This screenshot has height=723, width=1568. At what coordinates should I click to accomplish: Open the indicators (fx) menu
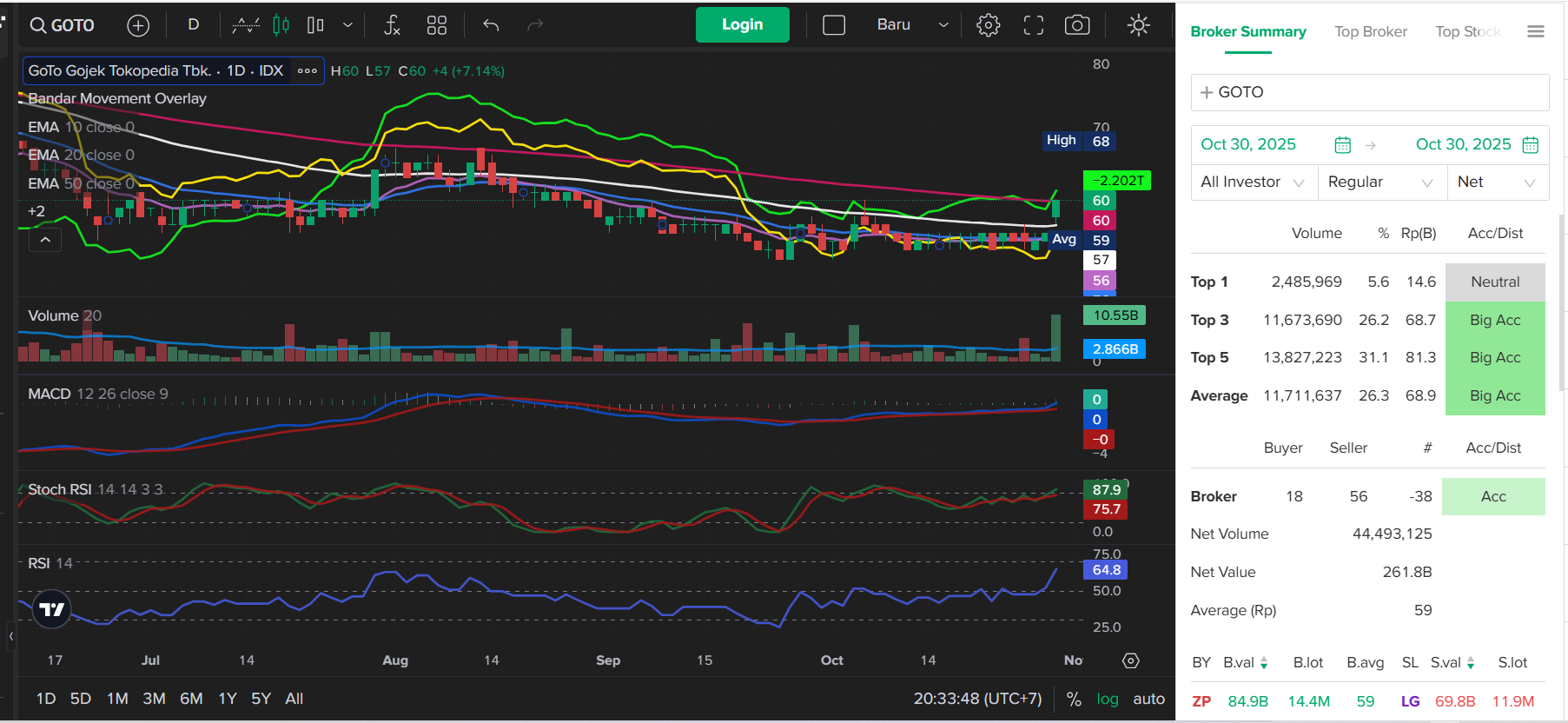392,25
